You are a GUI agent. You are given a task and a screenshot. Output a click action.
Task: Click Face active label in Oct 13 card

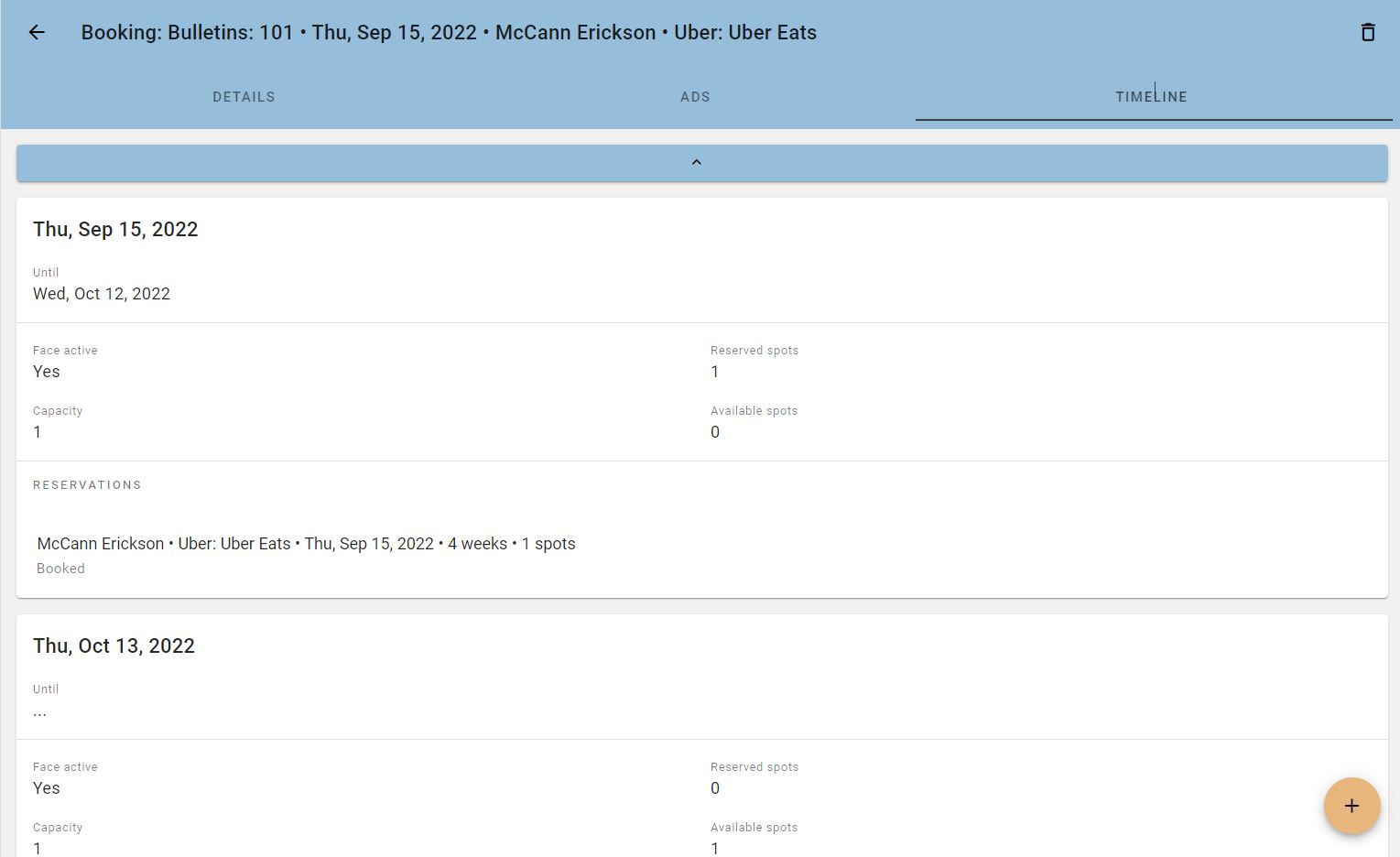[65, 767]
